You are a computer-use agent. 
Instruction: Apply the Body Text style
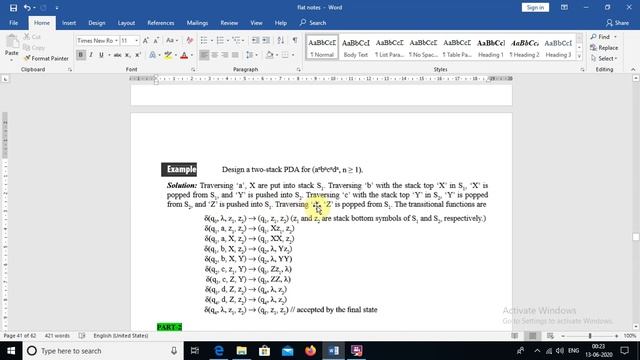[356, 47]
